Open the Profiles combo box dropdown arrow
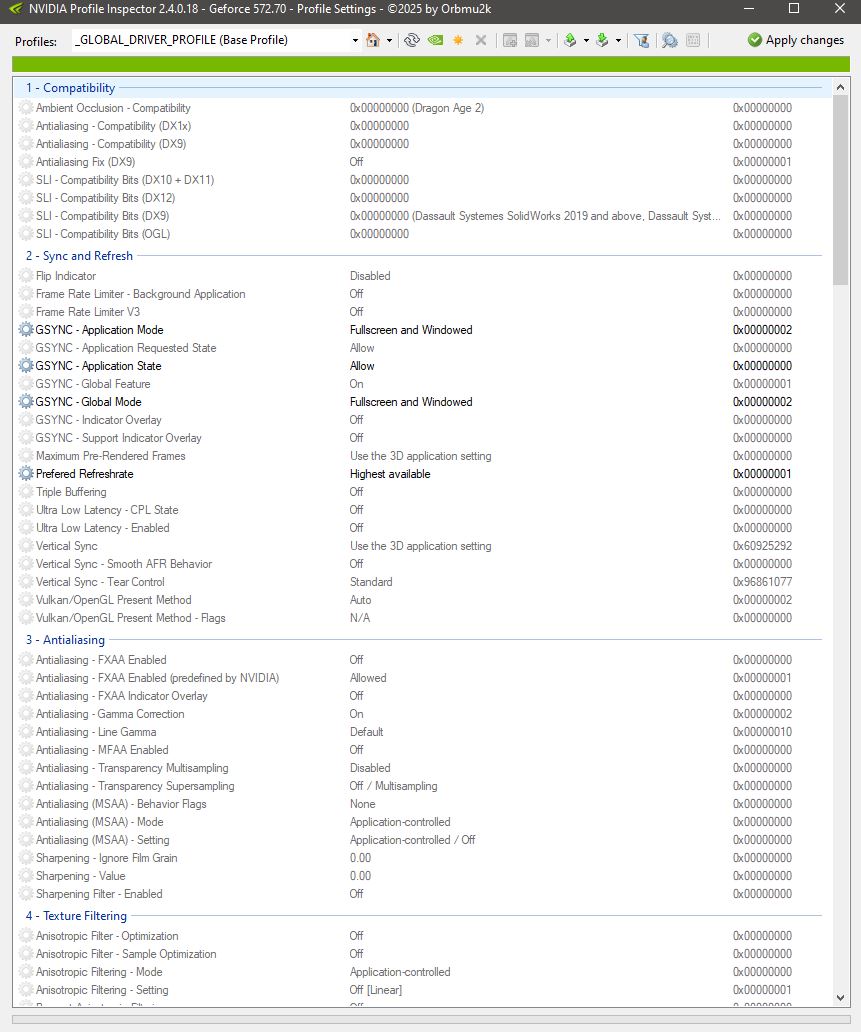The image size is (861, 1032). [x=355, y=41]
